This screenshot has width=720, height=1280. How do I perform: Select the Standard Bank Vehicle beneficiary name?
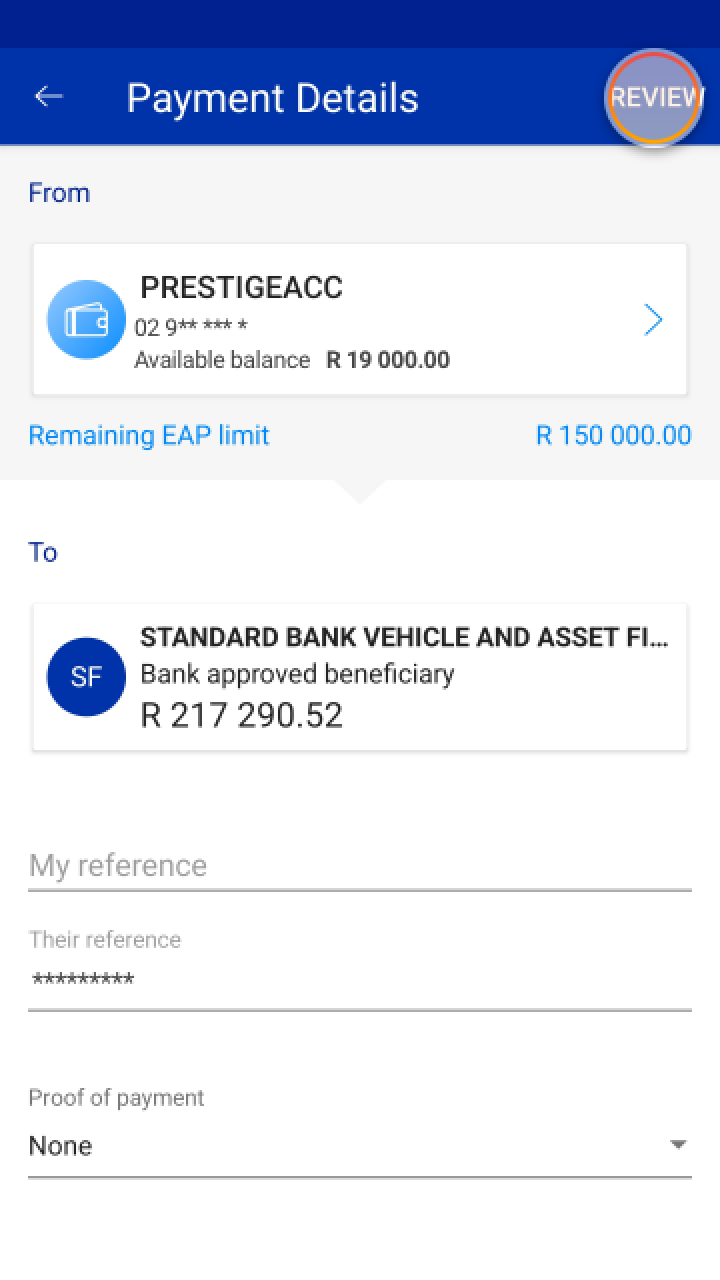click(404, 638)
